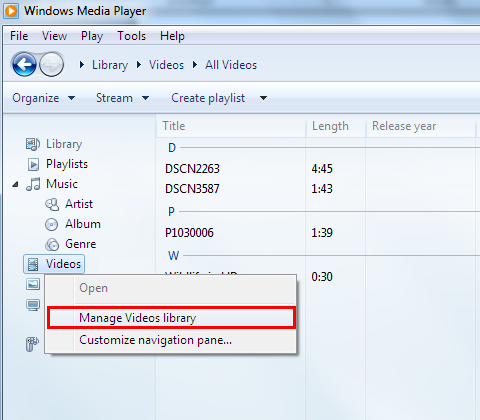
Task: Expand the breadcrumb arrow before Library
Action: pyautogui.click(x=82, y=65)
